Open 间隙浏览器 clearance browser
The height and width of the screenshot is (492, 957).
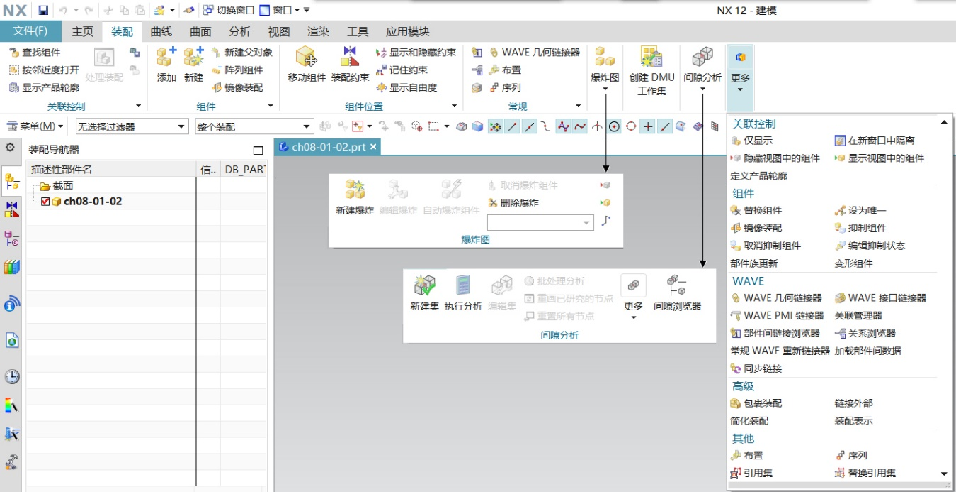pos(677,292)
